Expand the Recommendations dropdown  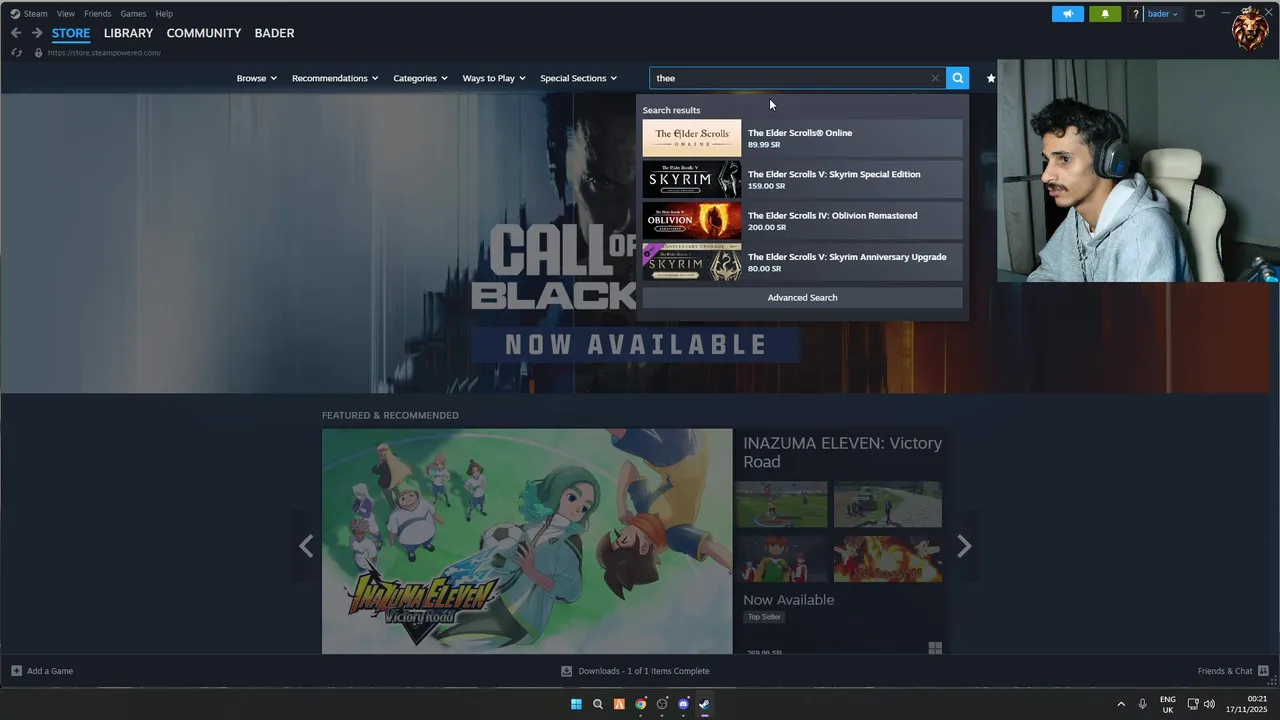pyautogui.click(x=335, y=78)
